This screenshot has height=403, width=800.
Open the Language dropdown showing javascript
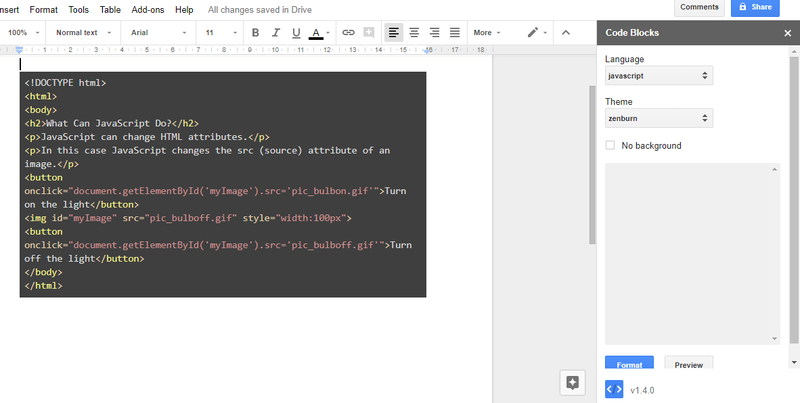(x=659, y=75)
